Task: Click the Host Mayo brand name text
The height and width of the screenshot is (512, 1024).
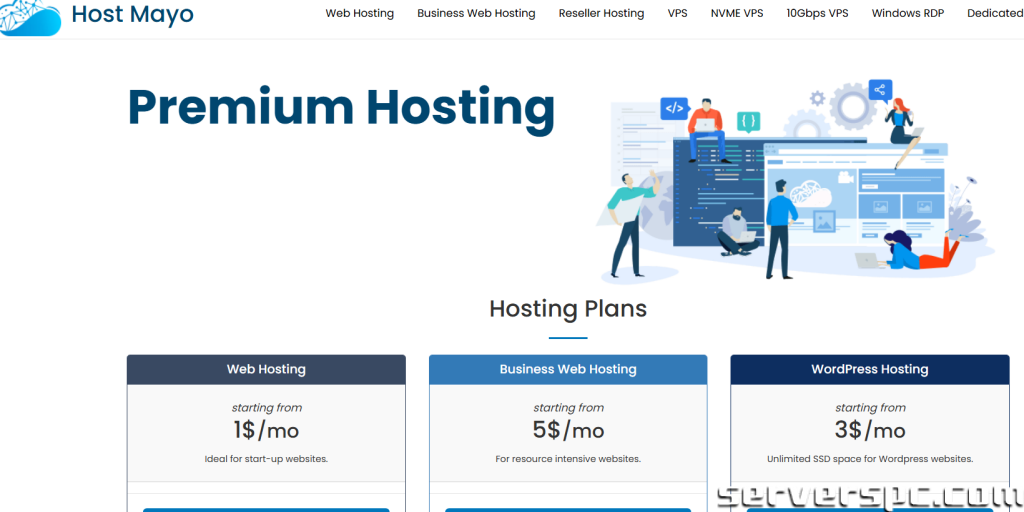Action: (x=132, y=15)
